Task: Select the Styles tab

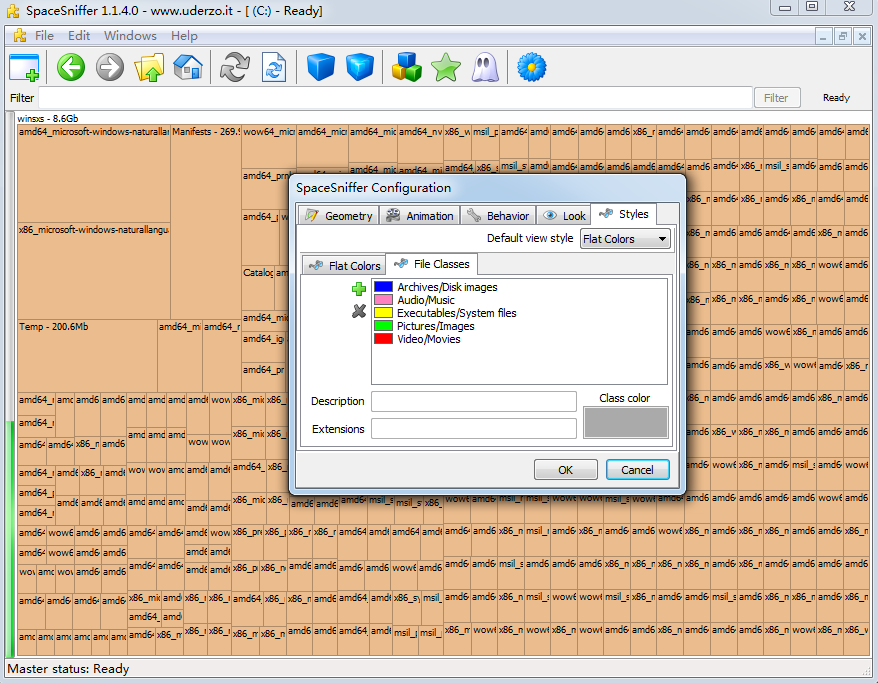Action: (x=624, y=214)
